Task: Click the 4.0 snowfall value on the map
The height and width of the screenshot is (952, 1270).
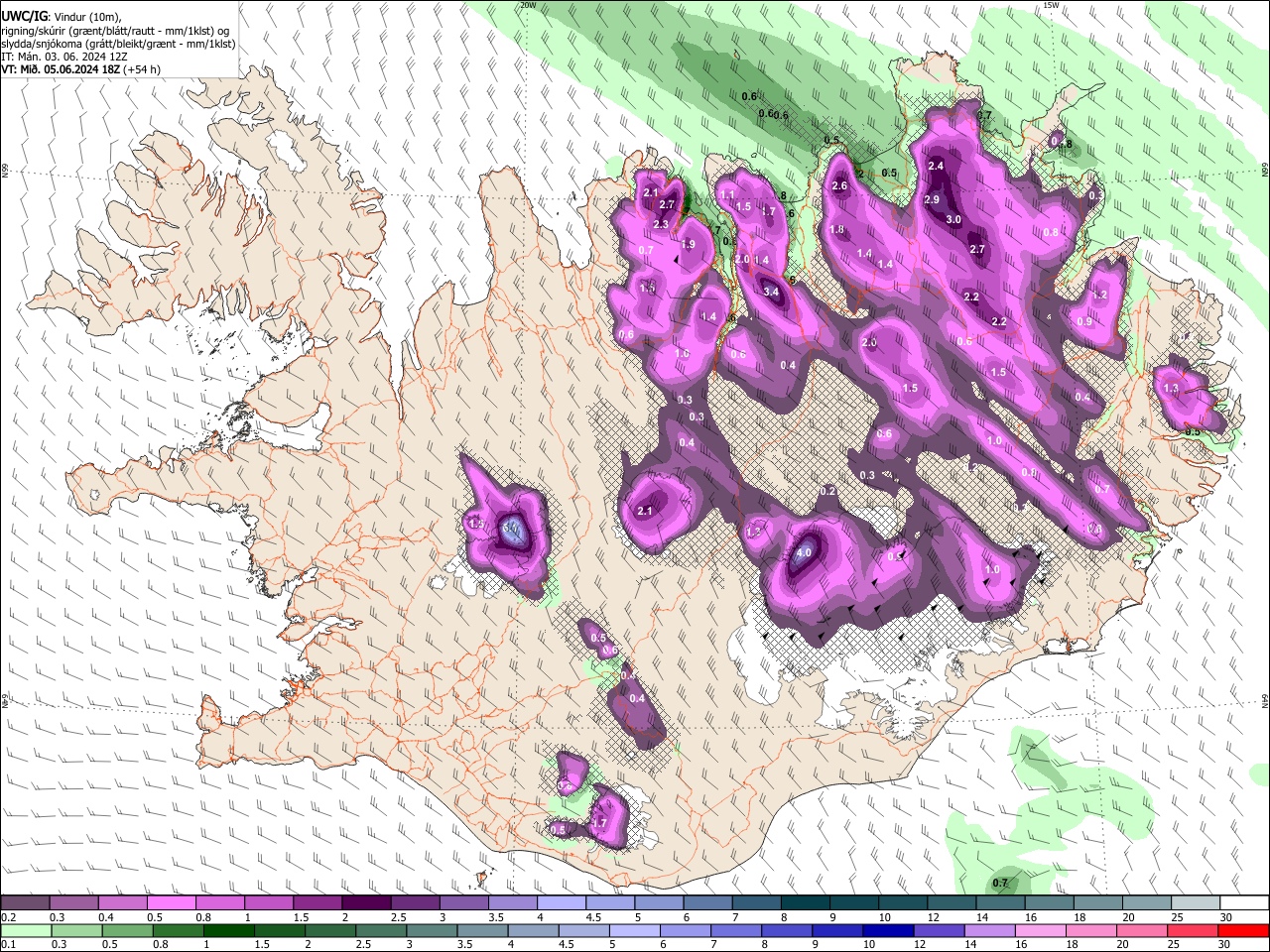Action: click(x=805, y=553)
